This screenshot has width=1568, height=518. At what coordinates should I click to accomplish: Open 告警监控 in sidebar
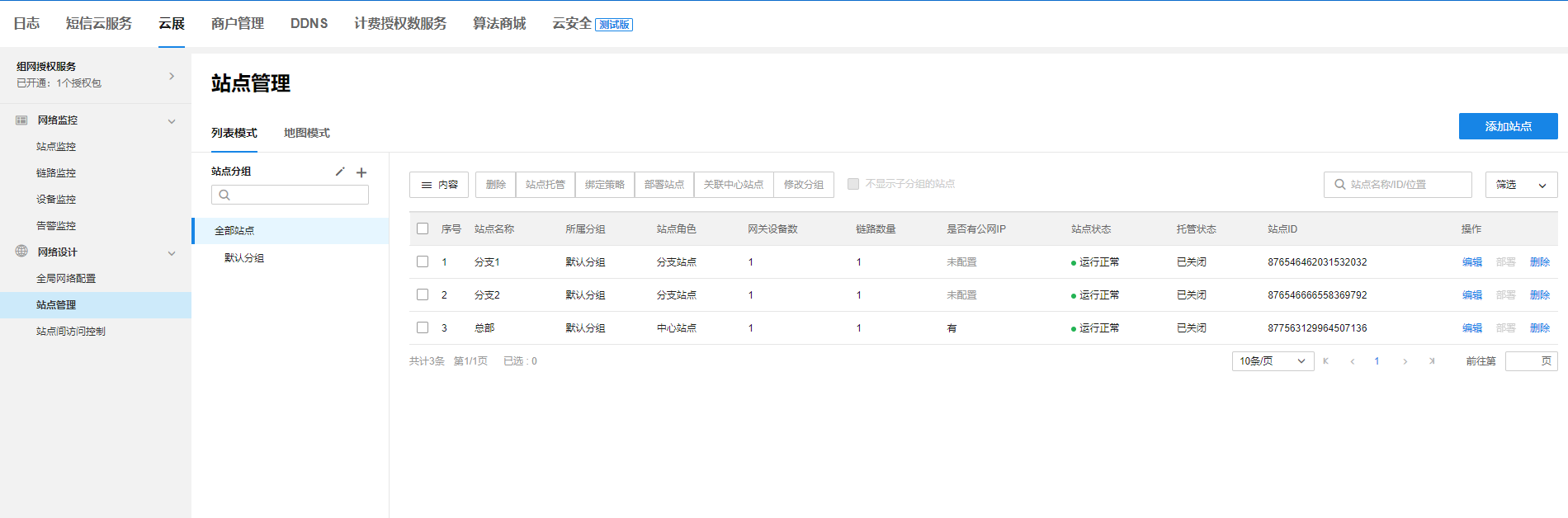[56, 225]
